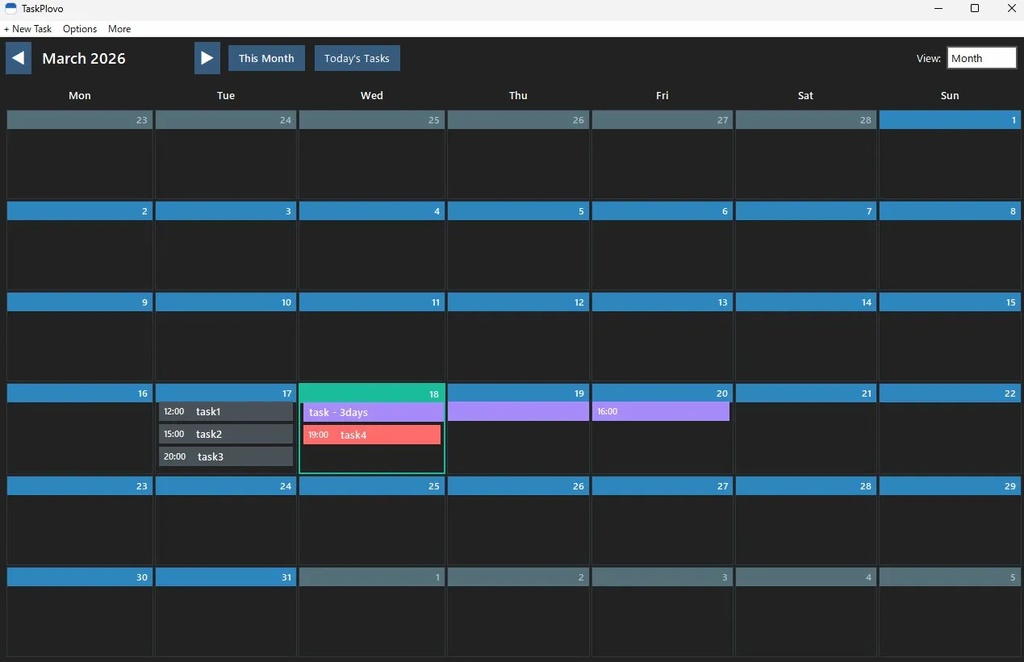Maximize the TaskPlovo window
The image size is (1024, 662).
(974, 8)
